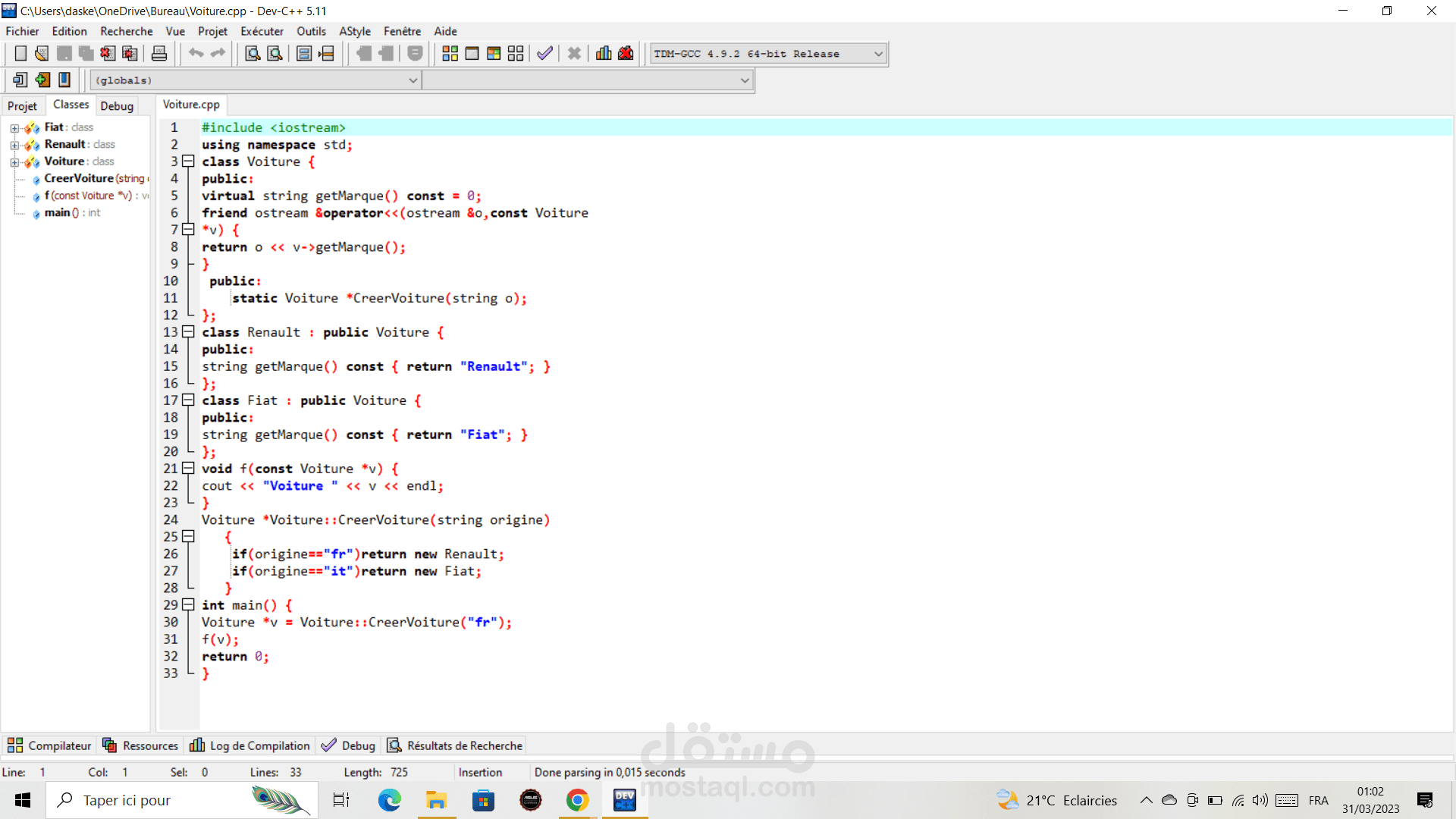Click the New document toolbar icon
This screenshot has width=1456, height=819.
point(20,53)
